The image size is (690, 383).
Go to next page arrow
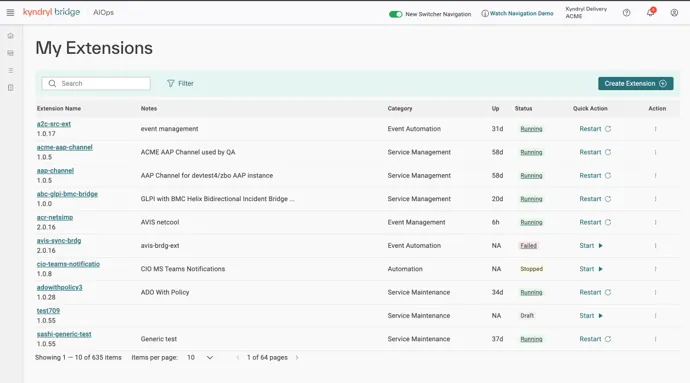[297, 357]
